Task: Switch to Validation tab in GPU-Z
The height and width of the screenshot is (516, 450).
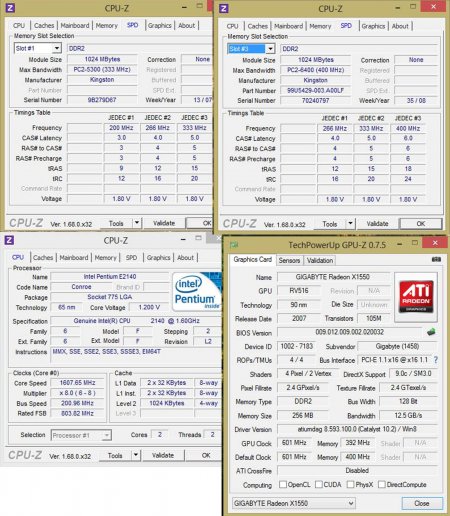Action: 320,260
